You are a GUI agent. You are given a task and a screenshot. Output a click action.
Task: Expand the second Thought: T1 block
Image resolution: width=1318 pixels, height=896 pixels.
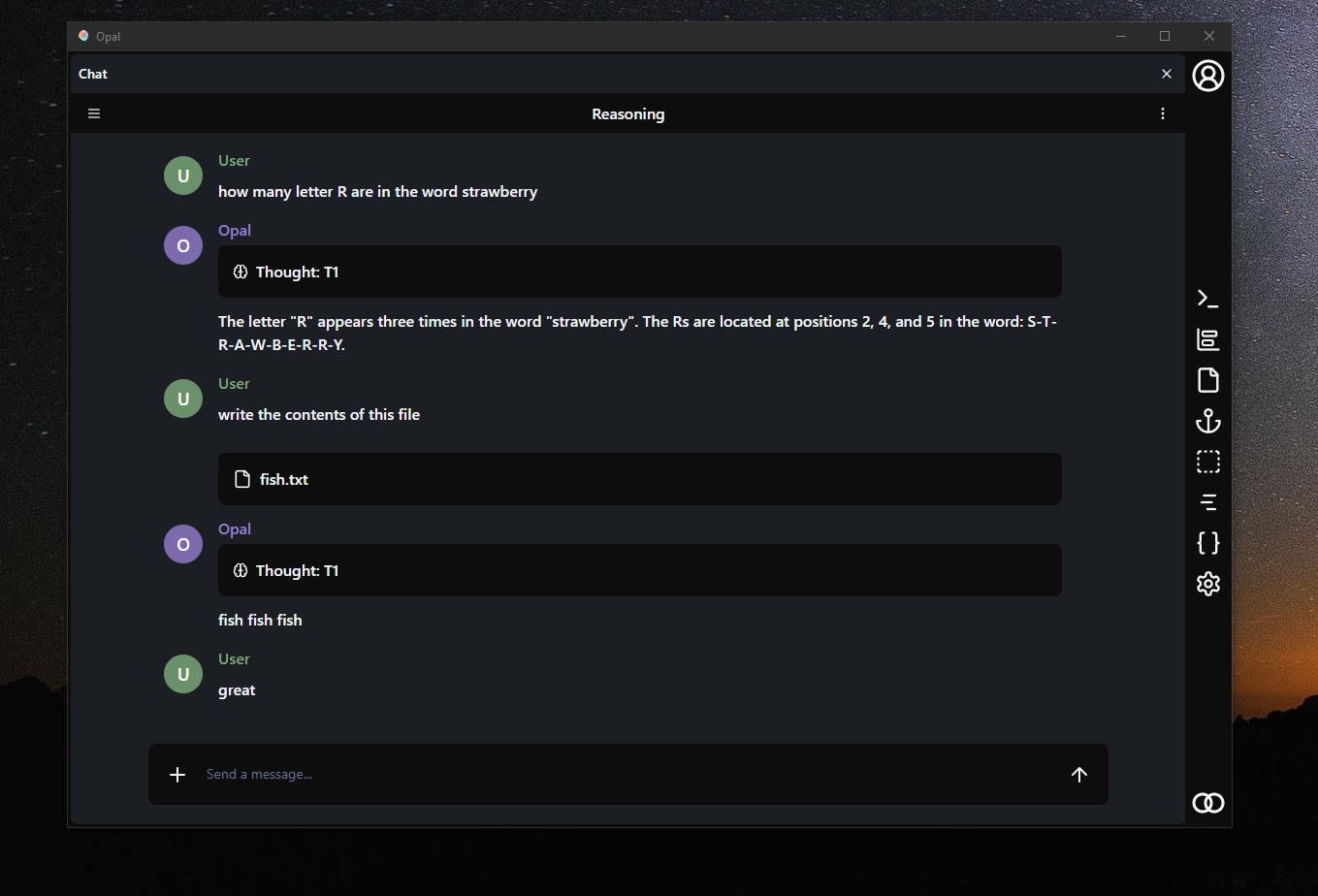point(639,570)
